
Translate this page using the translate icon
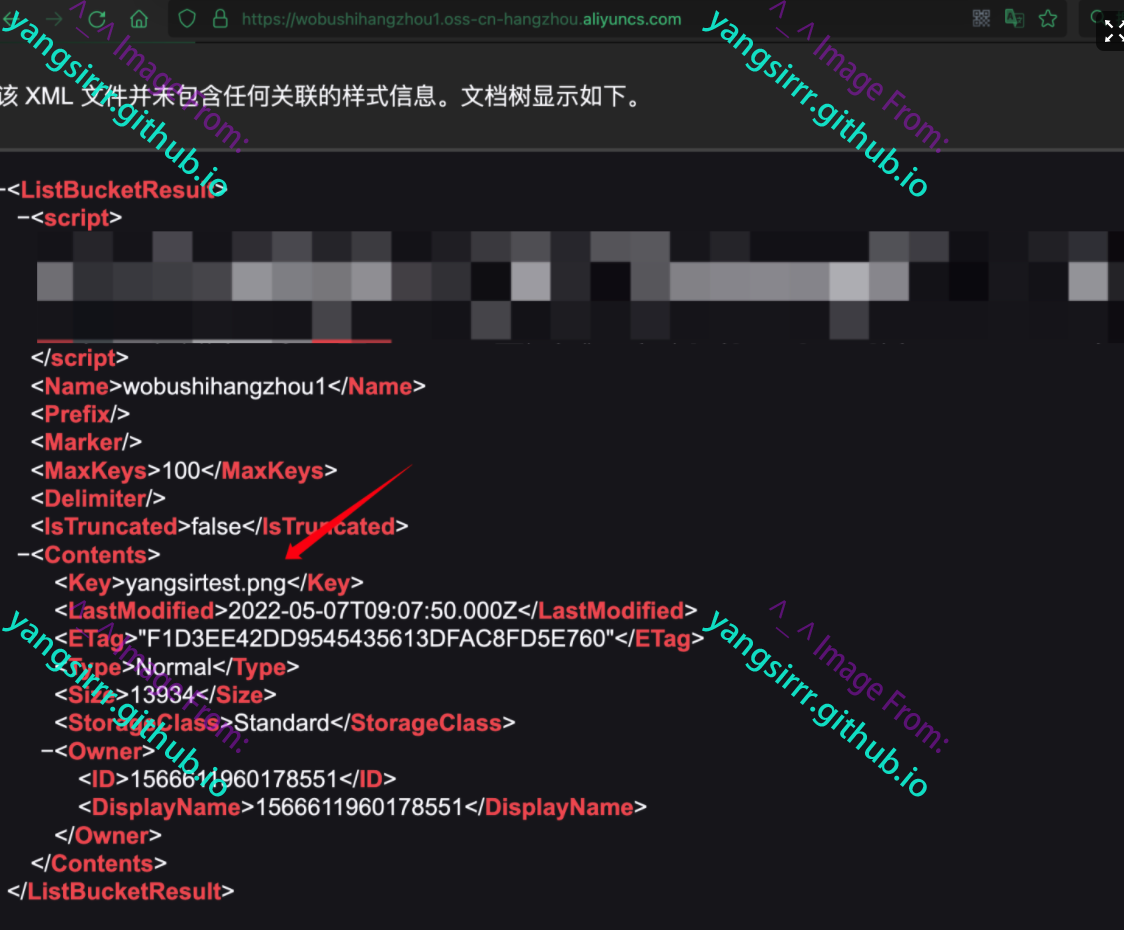coord(1014,19)
